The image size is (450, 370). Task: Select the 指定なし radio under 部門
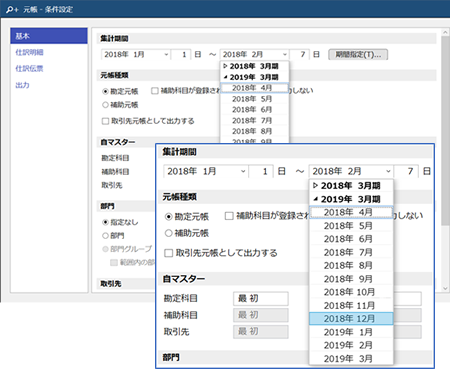(x=105, y=222)
